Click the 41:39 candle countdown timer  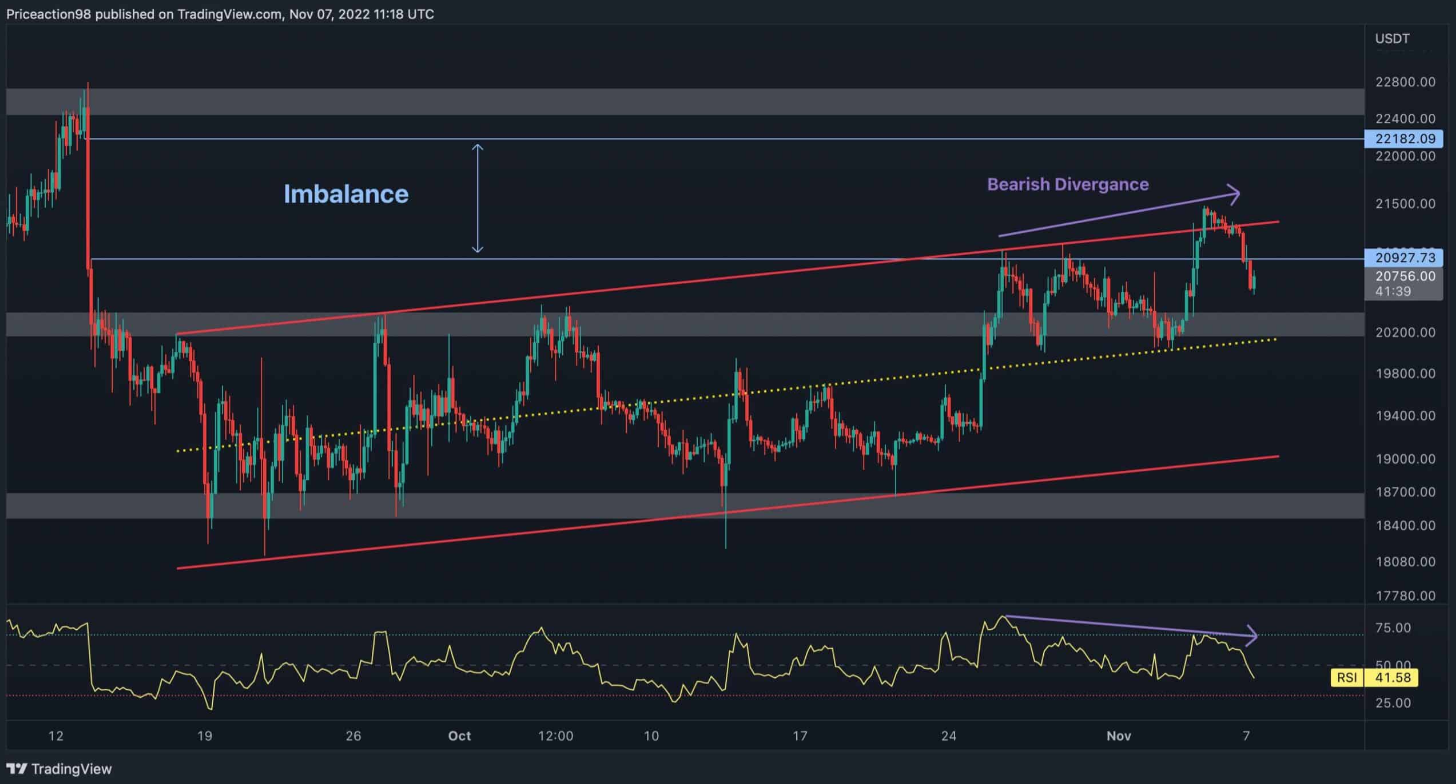point(1393,292)
